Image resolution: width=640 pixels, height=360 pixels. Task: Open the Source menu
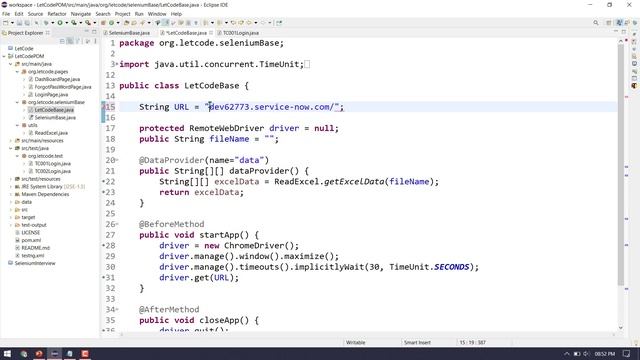pos(35,14)
